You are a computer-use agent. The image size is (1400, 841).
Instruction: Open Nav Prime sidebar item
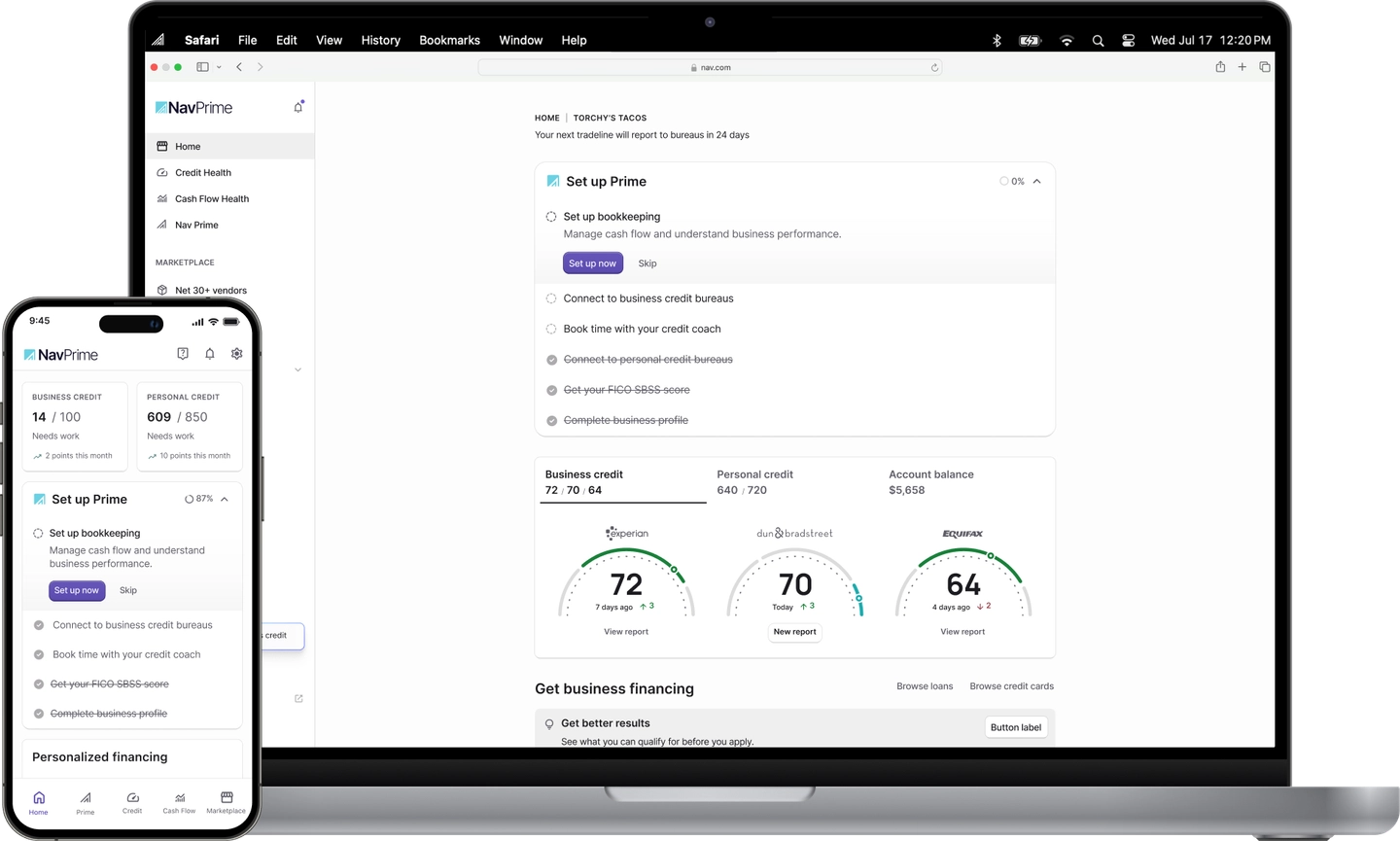(x=197, y=225)
